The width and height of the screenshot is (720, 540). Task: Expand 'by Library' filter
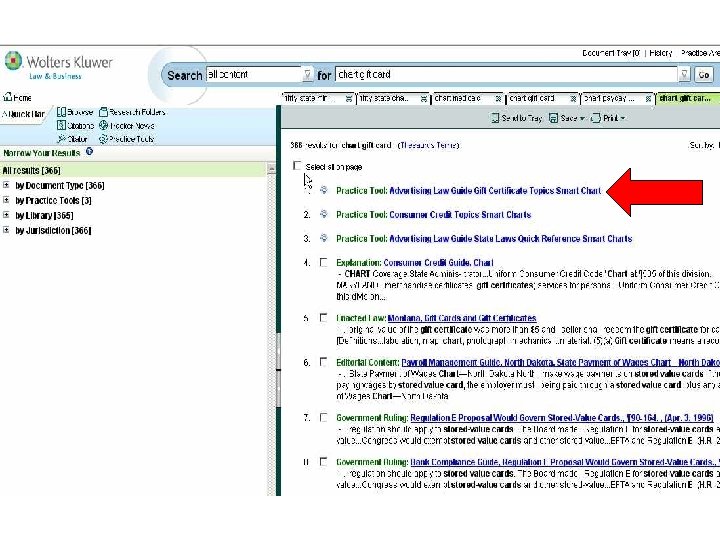point(6,214)
